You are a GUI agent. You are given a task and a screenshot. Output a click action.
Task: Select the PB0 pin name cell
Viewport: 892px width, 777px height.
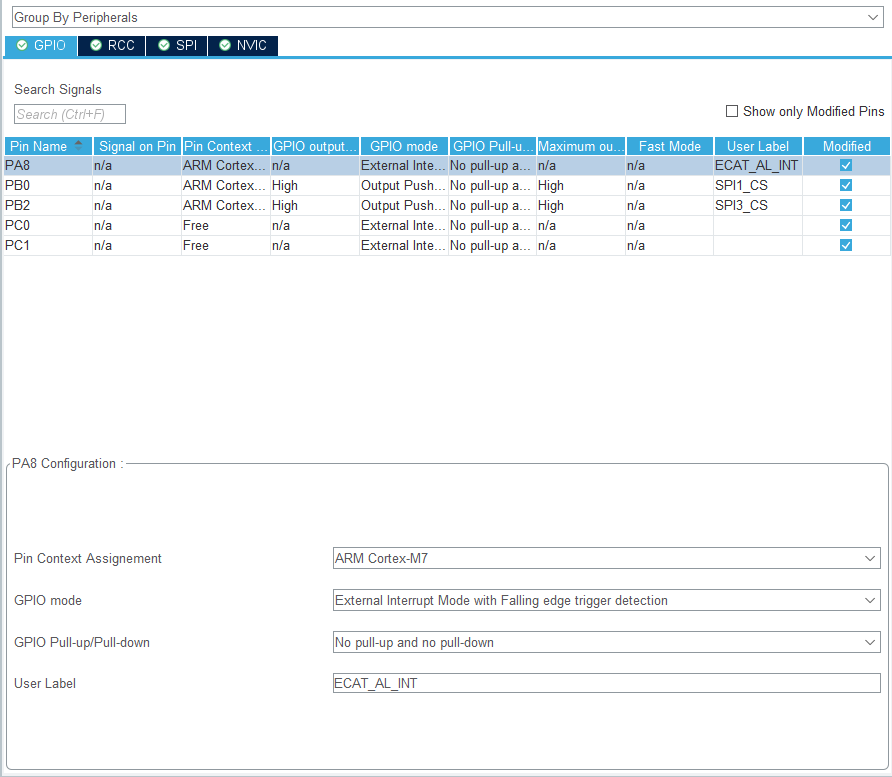[x=48, y=185]
